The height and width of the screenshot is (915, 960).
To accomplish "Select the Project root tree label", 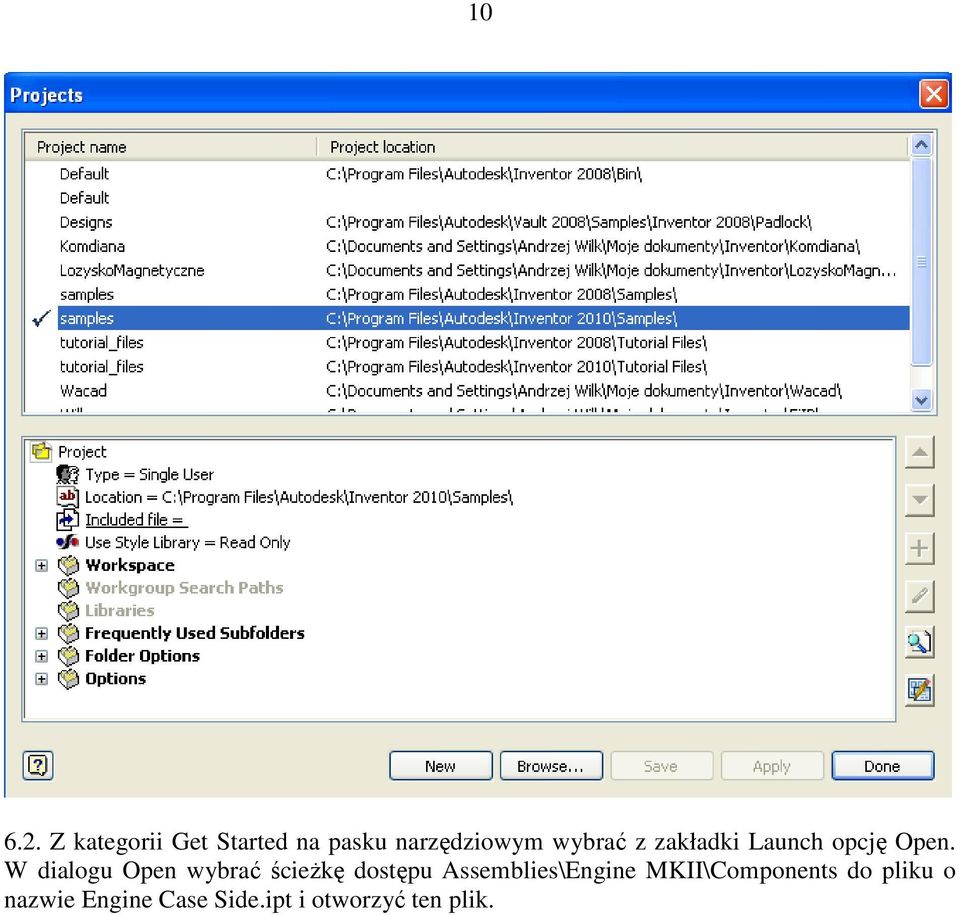I will coord(82,452).
